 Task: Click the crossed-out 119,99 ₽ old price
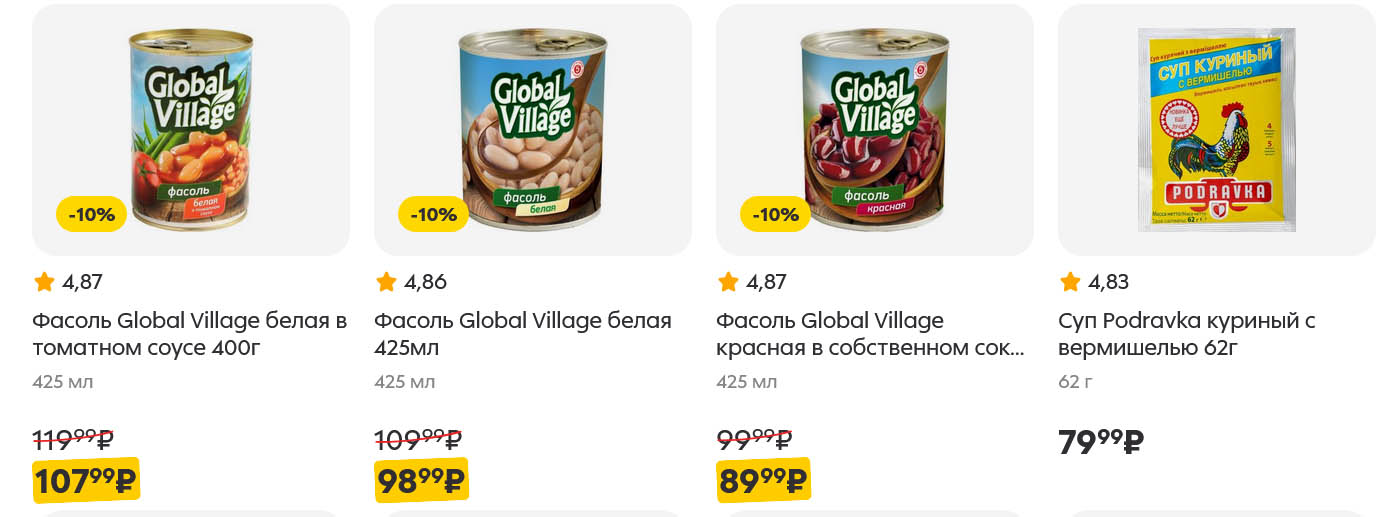tap(73, 439)
